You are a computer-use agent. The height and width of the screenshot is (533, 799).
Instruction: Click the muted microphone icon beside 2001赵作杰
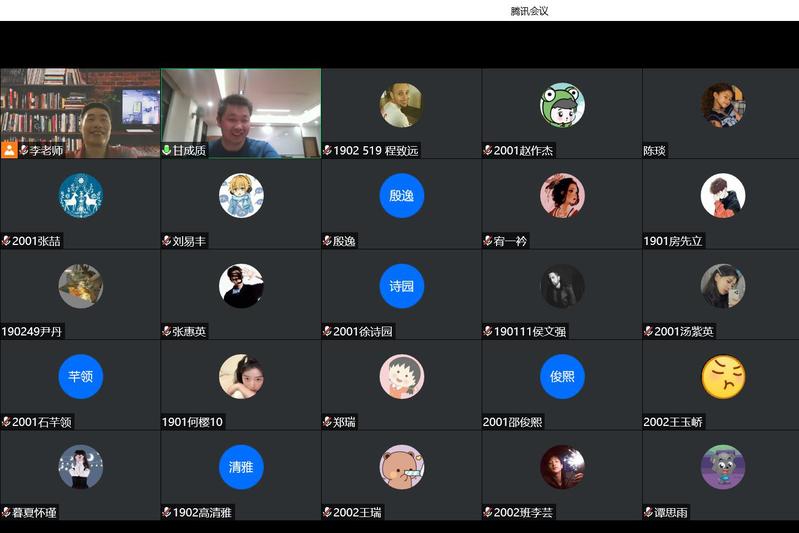click(488, 150)
